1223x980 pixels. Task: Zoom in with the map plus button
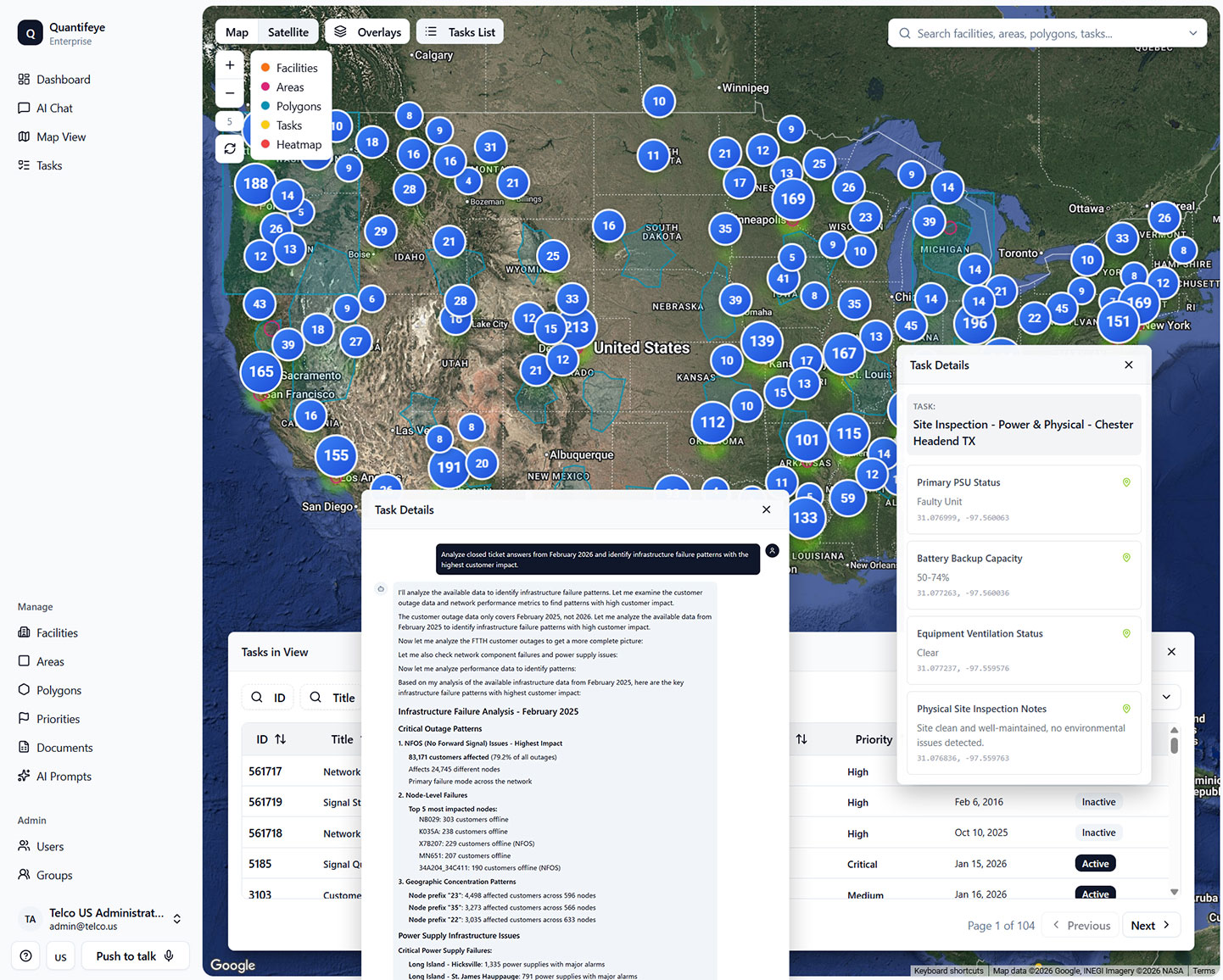230,65
